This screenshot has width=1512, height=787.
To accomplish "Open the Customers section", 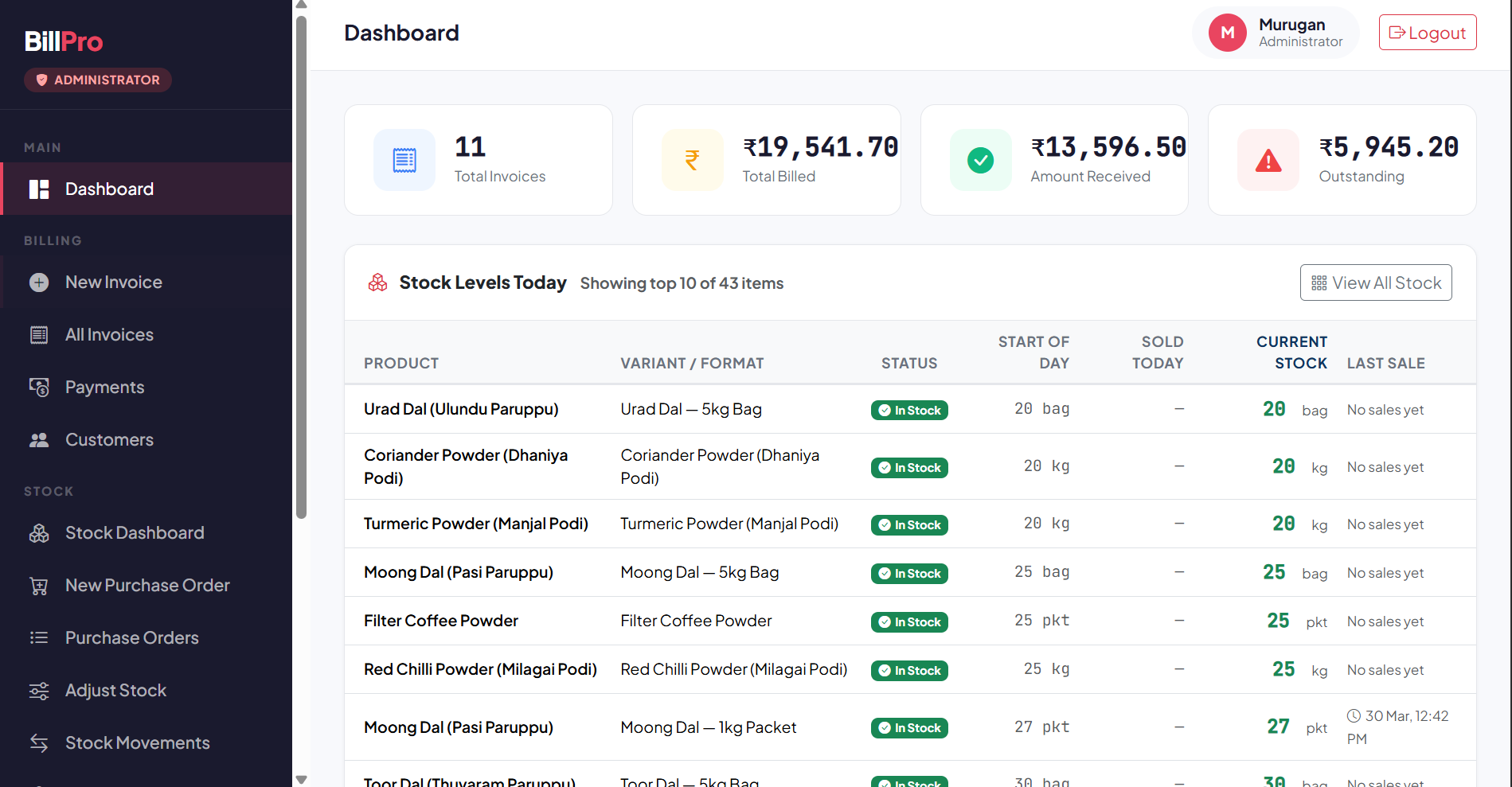I will 147,440.
